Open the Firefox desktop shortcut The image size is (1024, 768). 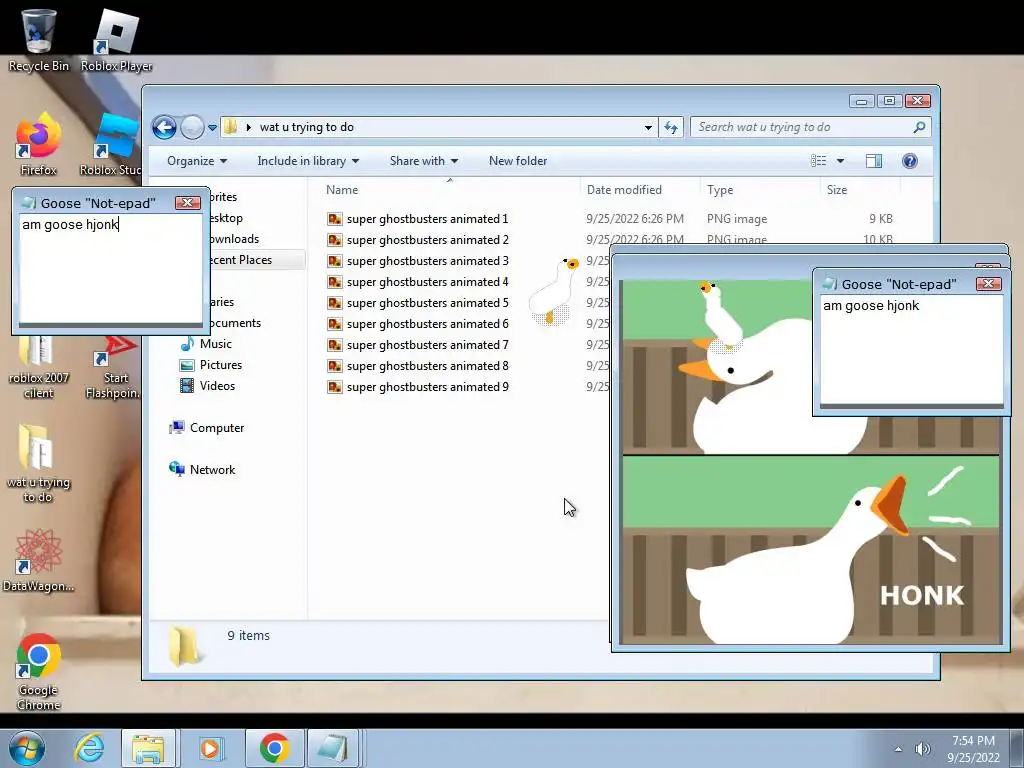(x=38, y=144)
